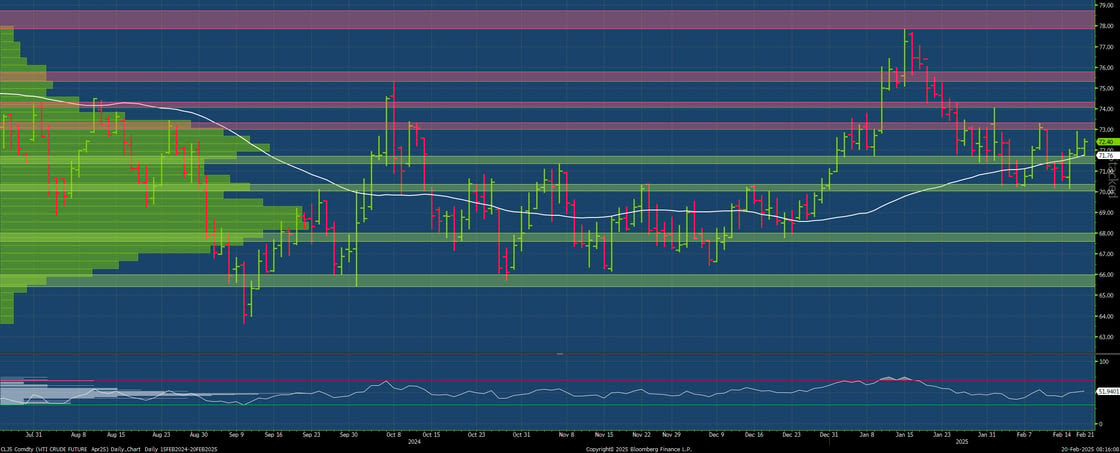Click the Sep 30 date label
The width and height of the screenshot is (1120, 453).
tap(348, 434)
